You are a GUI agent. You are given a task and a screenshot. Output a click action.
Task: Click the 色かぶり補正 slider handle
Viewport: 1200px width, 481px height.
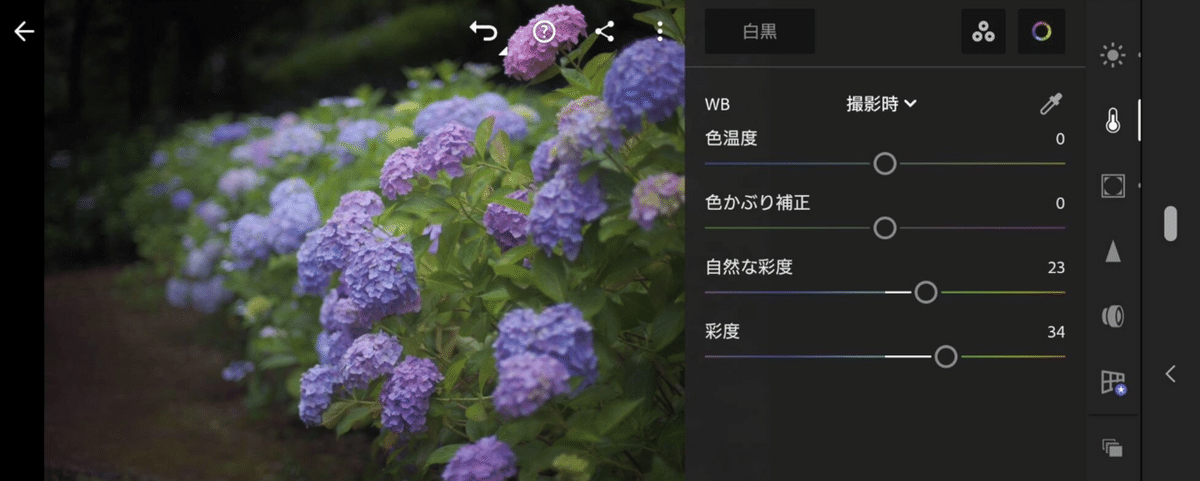[x=885, y=228]
